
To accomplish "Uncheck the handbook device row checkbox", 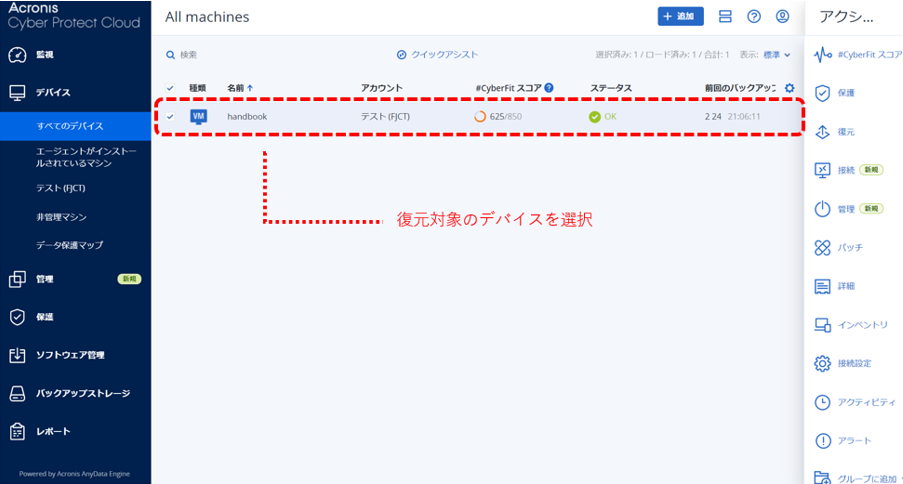I will click(x=170, y=117).
